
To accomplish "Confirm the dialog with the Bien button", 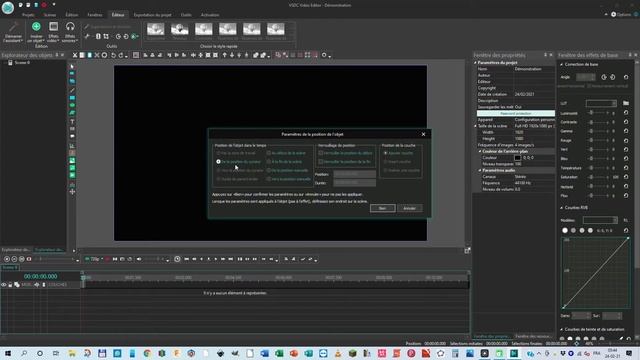I will pos(382,208).
